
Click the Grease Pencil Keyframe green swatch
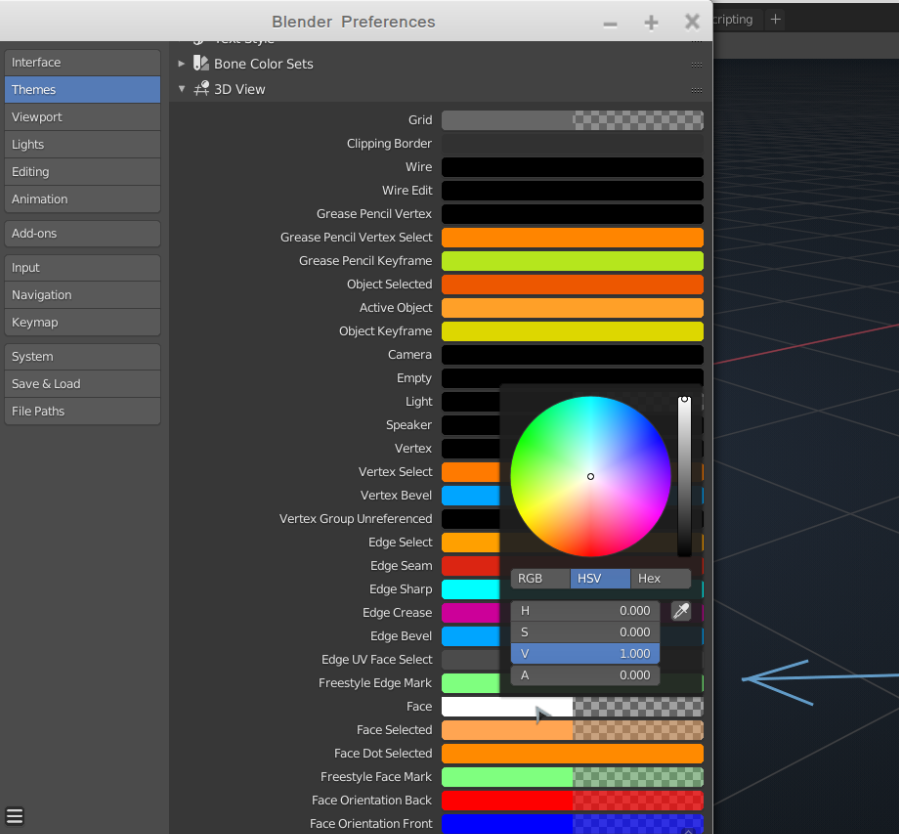pyautogui.click(x=572, y=261)
